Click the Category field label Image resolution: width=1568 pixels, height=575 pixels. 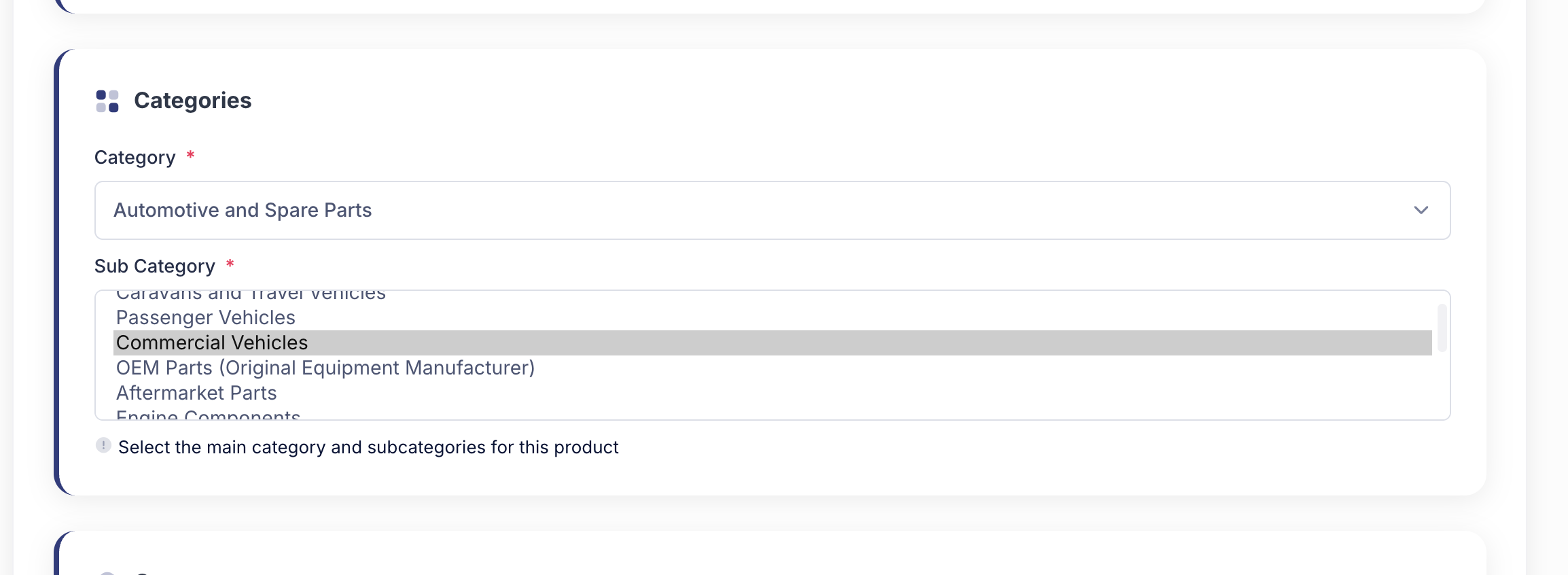coord(135,158)
